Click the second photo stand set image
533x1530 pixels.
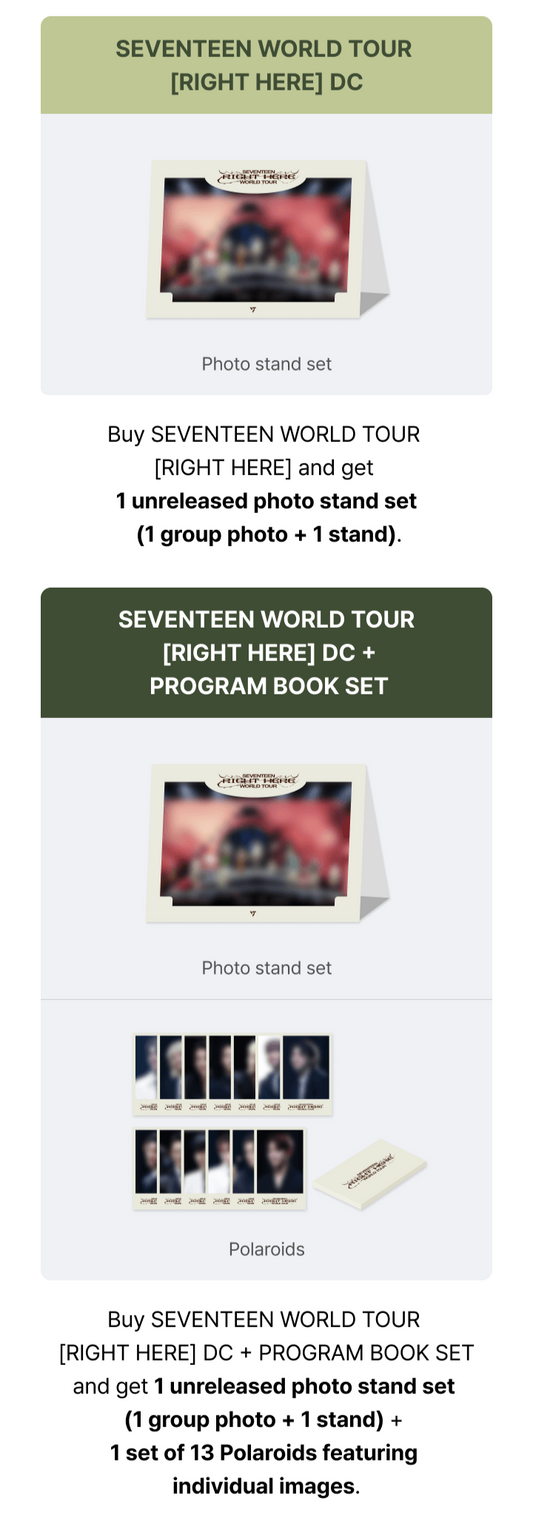(267, 844)
